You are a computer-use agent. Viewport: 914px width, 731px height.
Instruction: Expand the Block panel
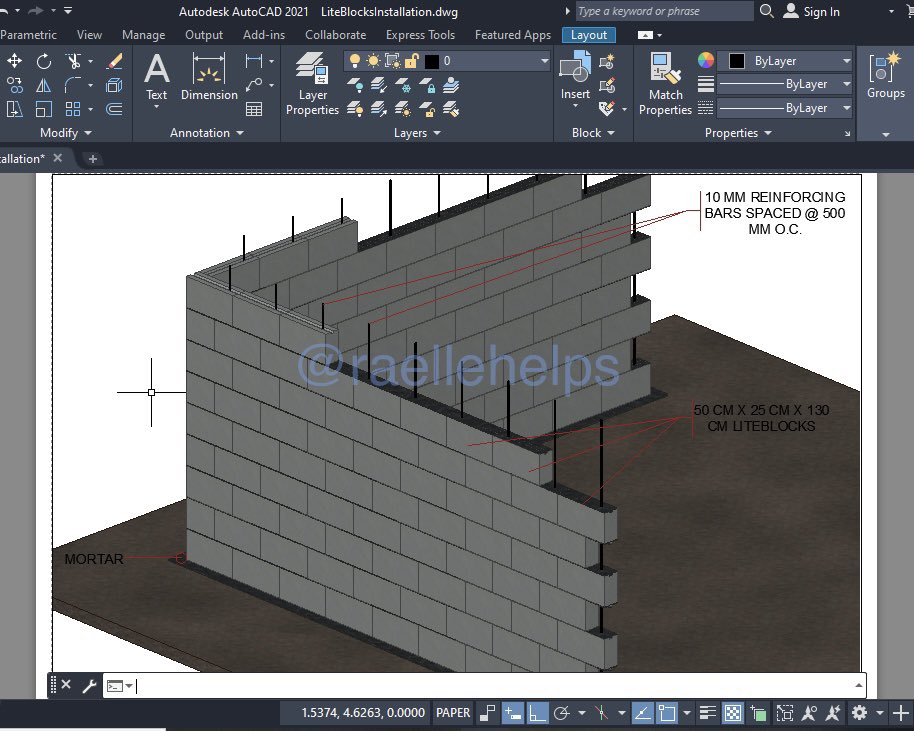(x=593, y=133)
